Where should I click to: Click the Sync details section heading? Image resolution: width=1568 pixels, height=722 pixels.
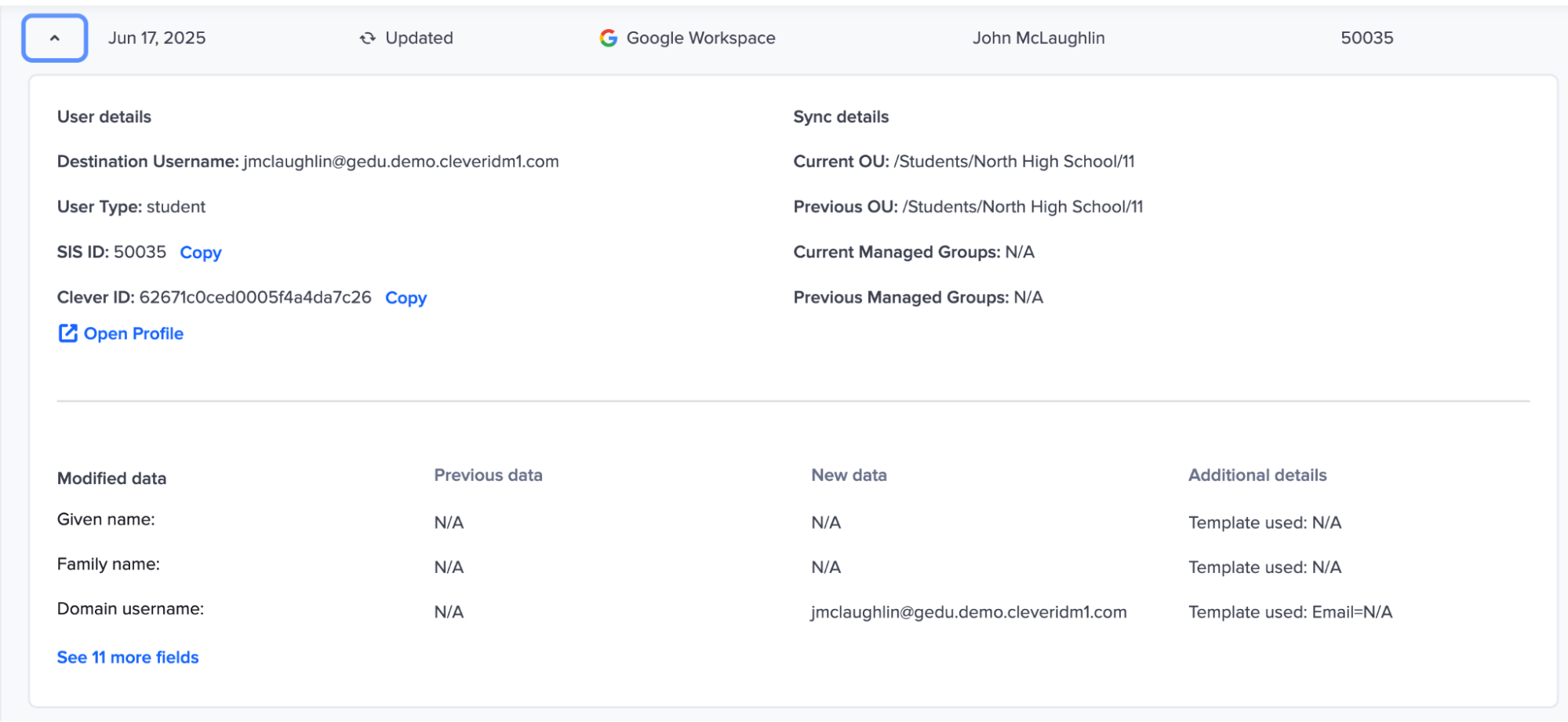pos(840,116)
